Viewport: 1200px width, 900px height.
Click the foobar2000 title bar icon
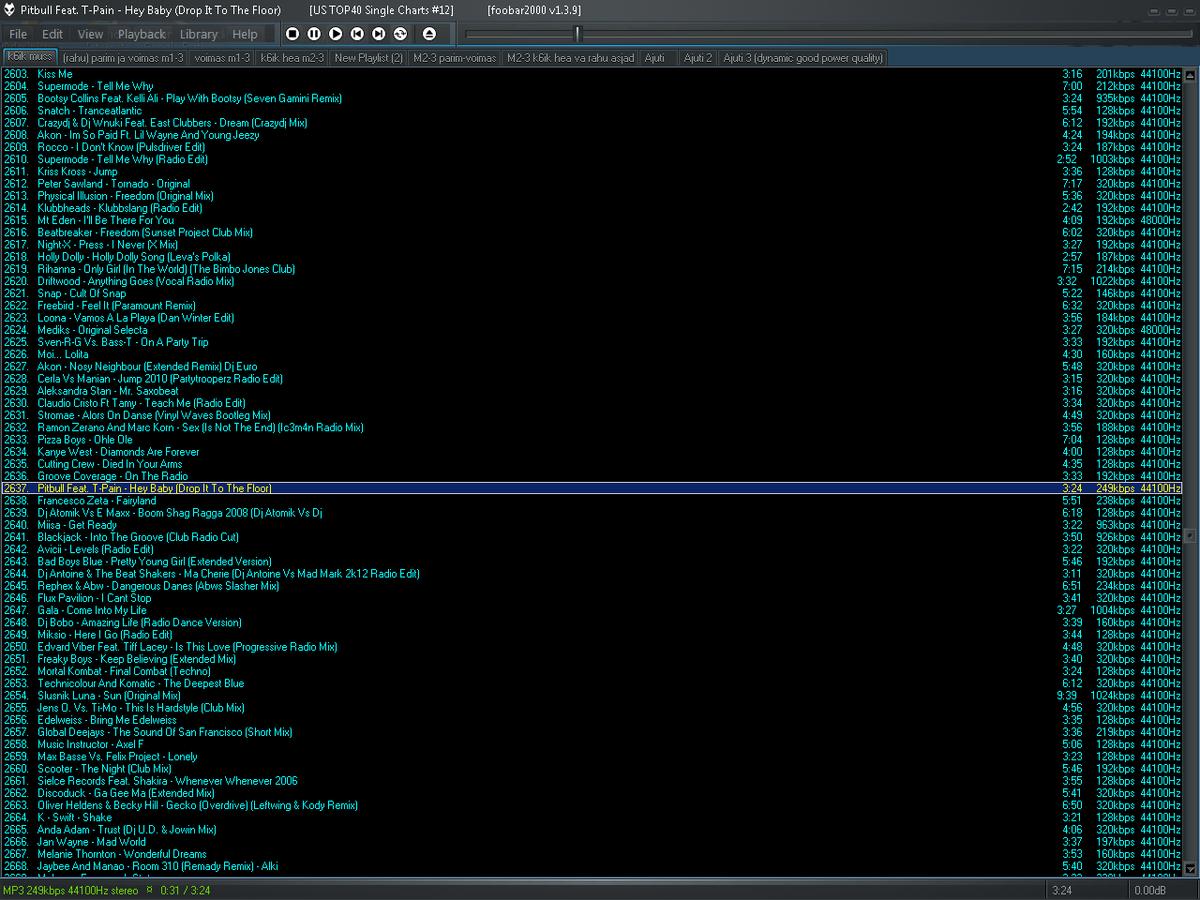pos(9,10)
